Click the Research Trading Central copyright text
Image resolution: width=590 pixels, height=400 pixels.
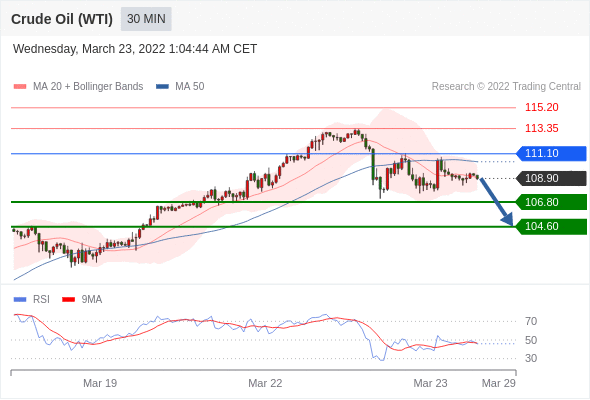(x=506, y=87)
